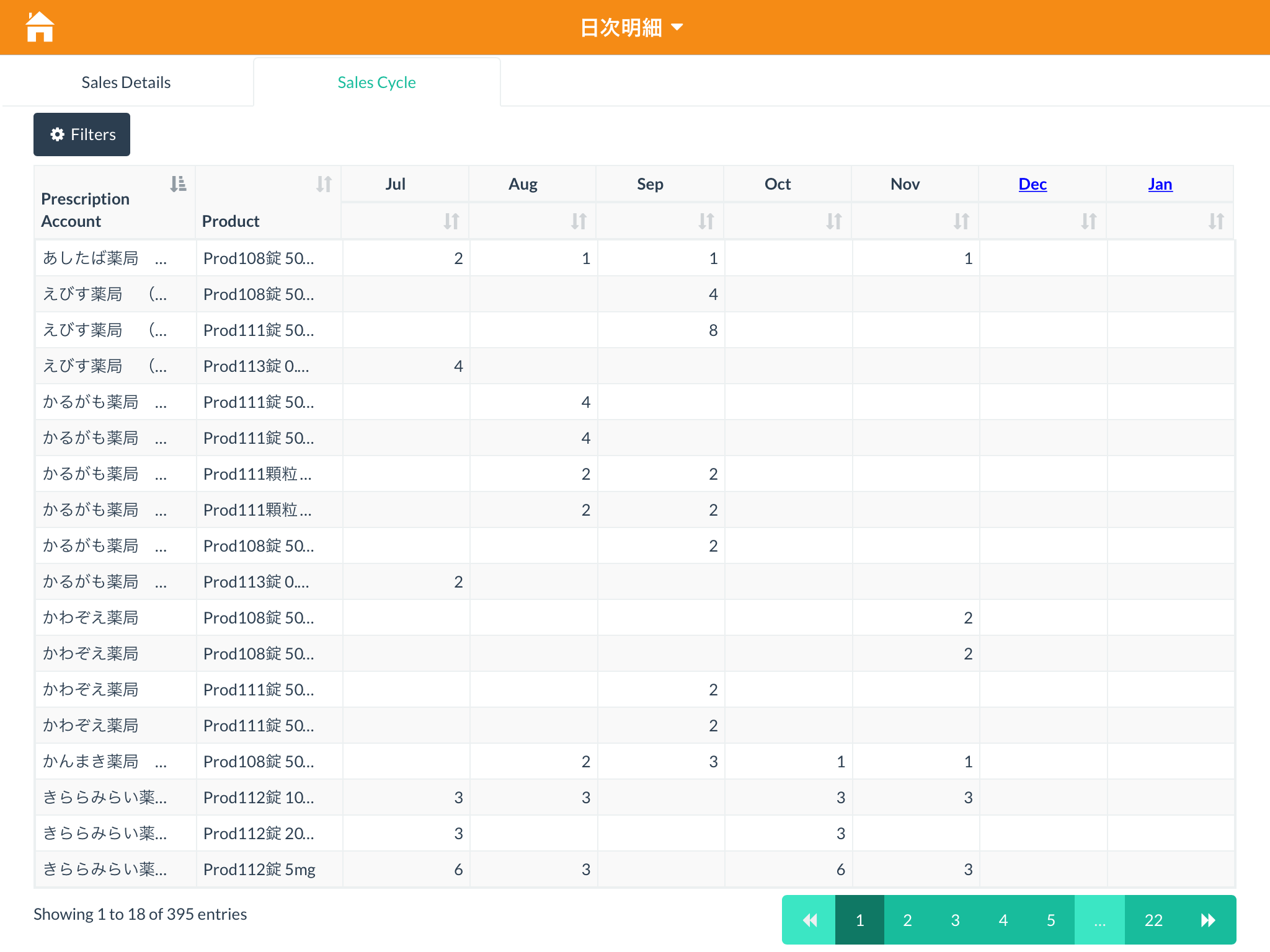The width and height of the screenshot is (1270, 952).
Task: Select the あしたば薬局 Prod108 row
Action: [x=259, y=258]
